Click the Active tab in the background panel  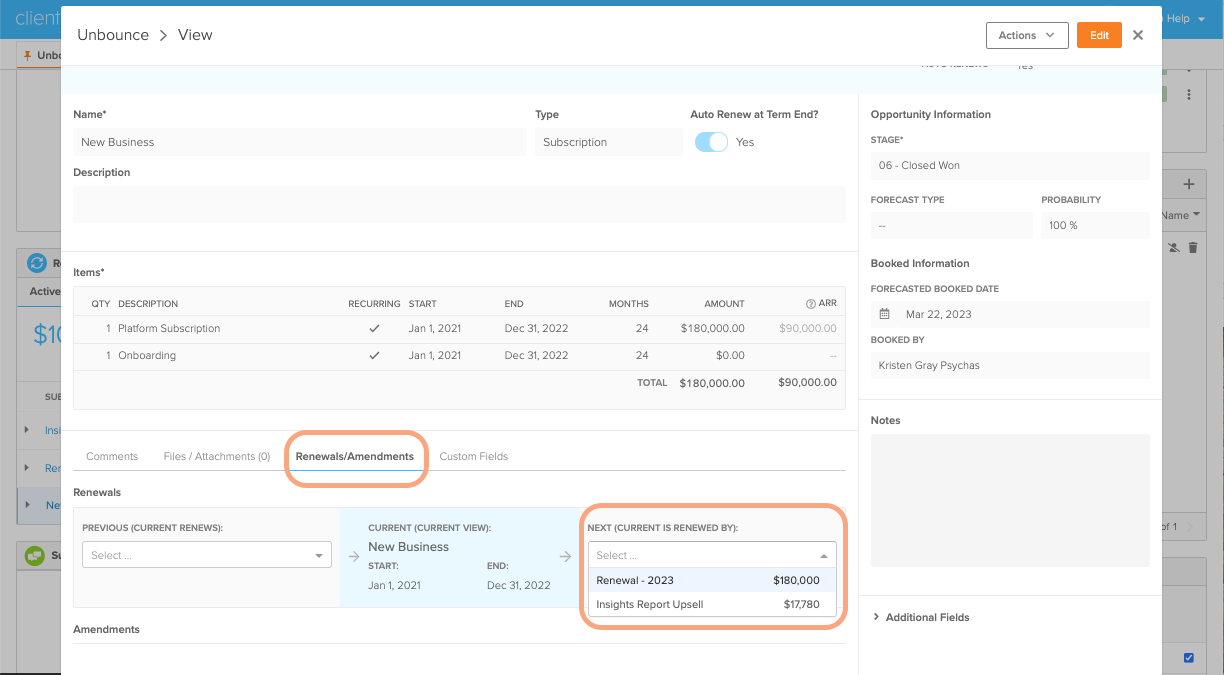pyautogui.click(x=44, y=292)
